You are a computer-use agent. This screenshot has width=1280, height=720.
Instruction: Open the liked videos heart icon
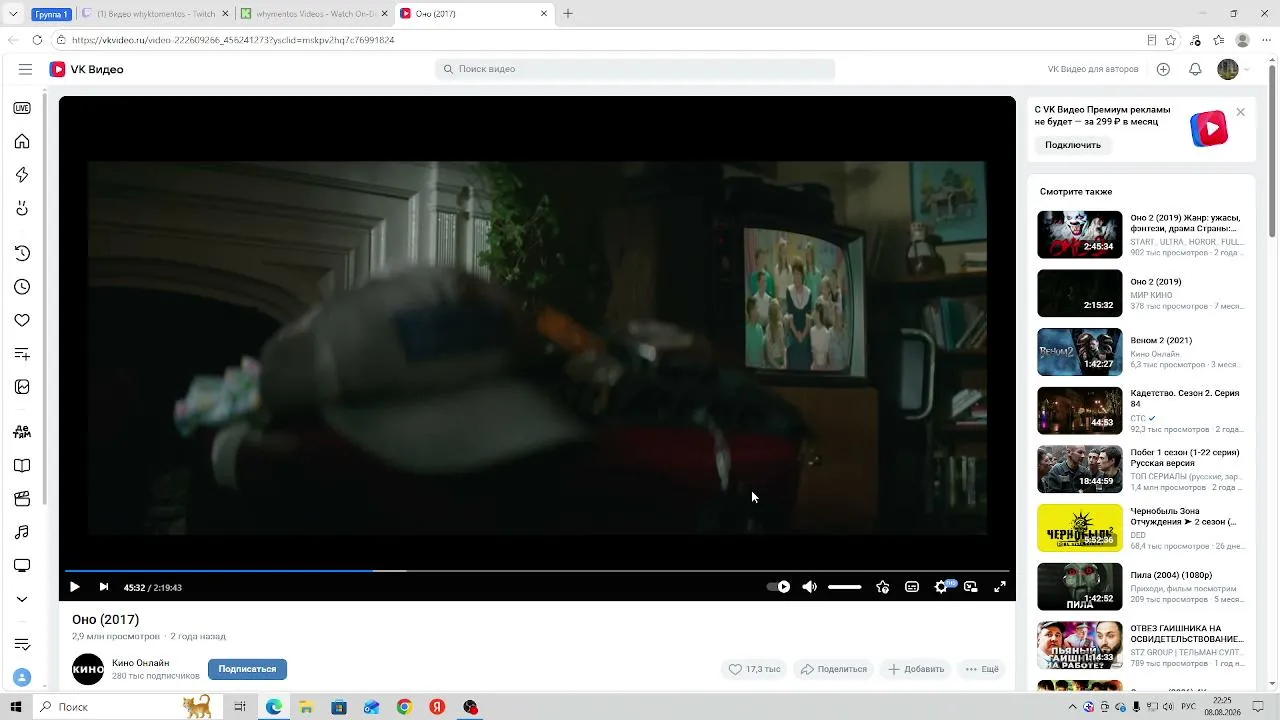pyautogui.click(x=22, y=320)
